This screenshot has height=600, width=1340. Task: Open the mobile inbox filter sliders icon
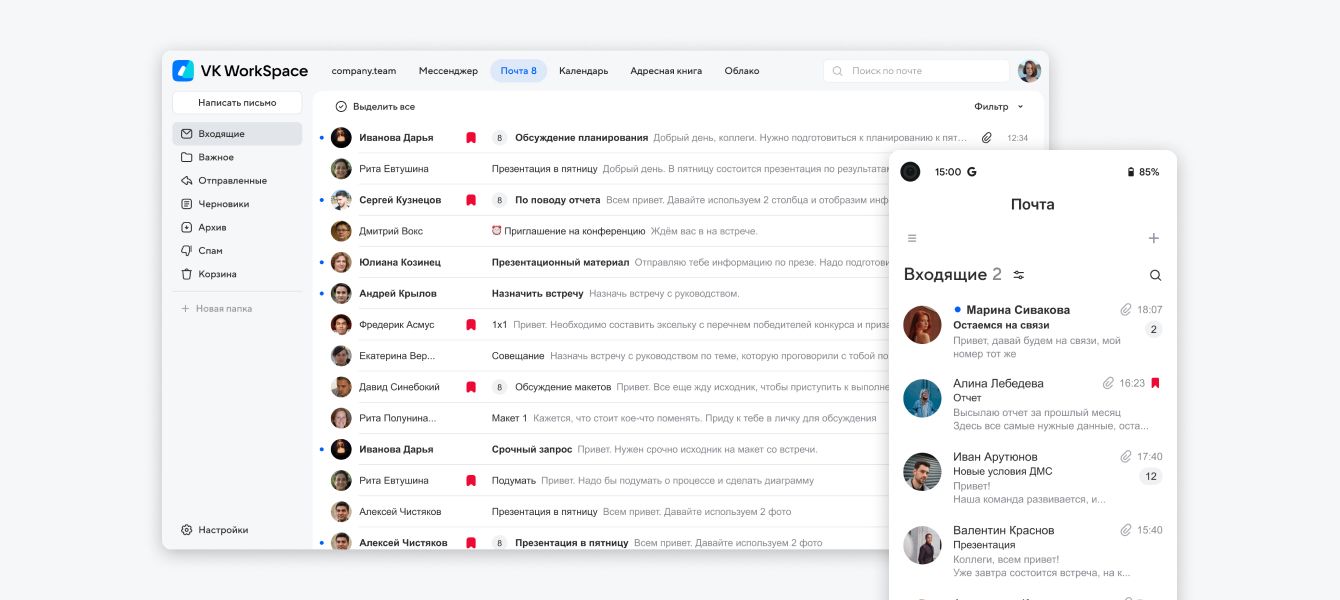tap(1018, 275)
